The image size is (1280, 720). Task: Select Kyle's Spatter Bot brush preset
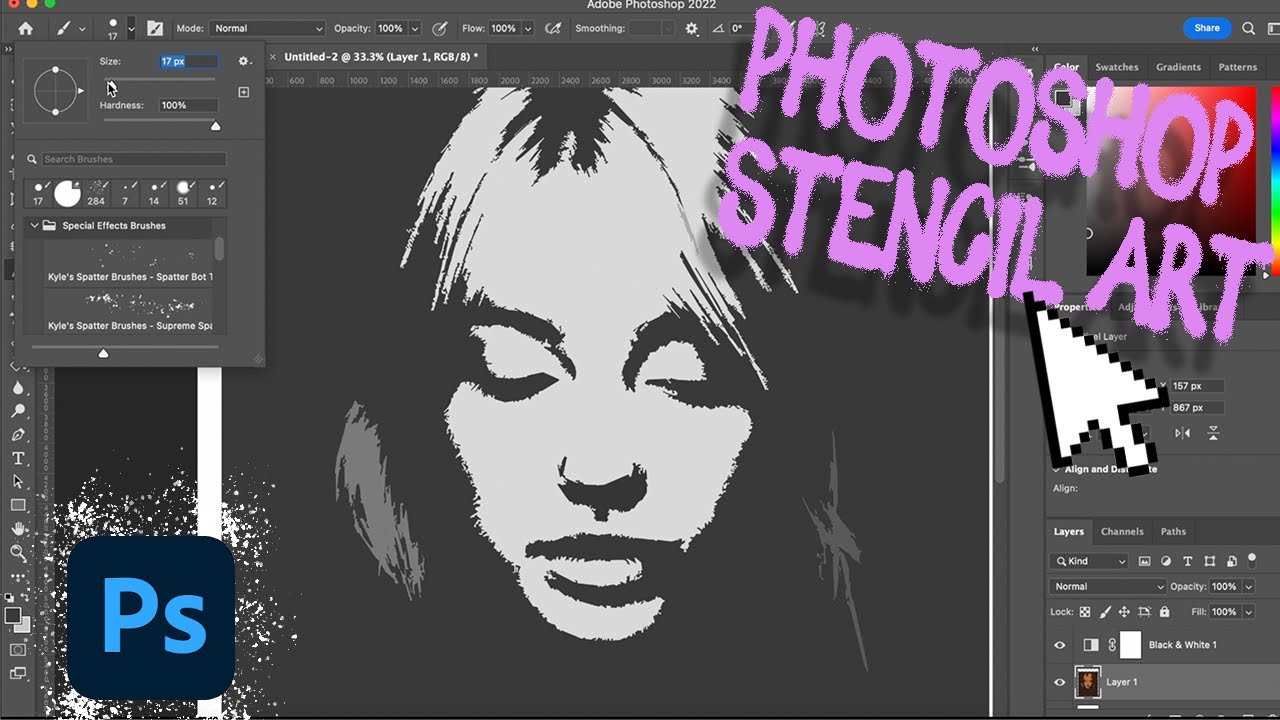pyautogui.click(x=128, y=264)
